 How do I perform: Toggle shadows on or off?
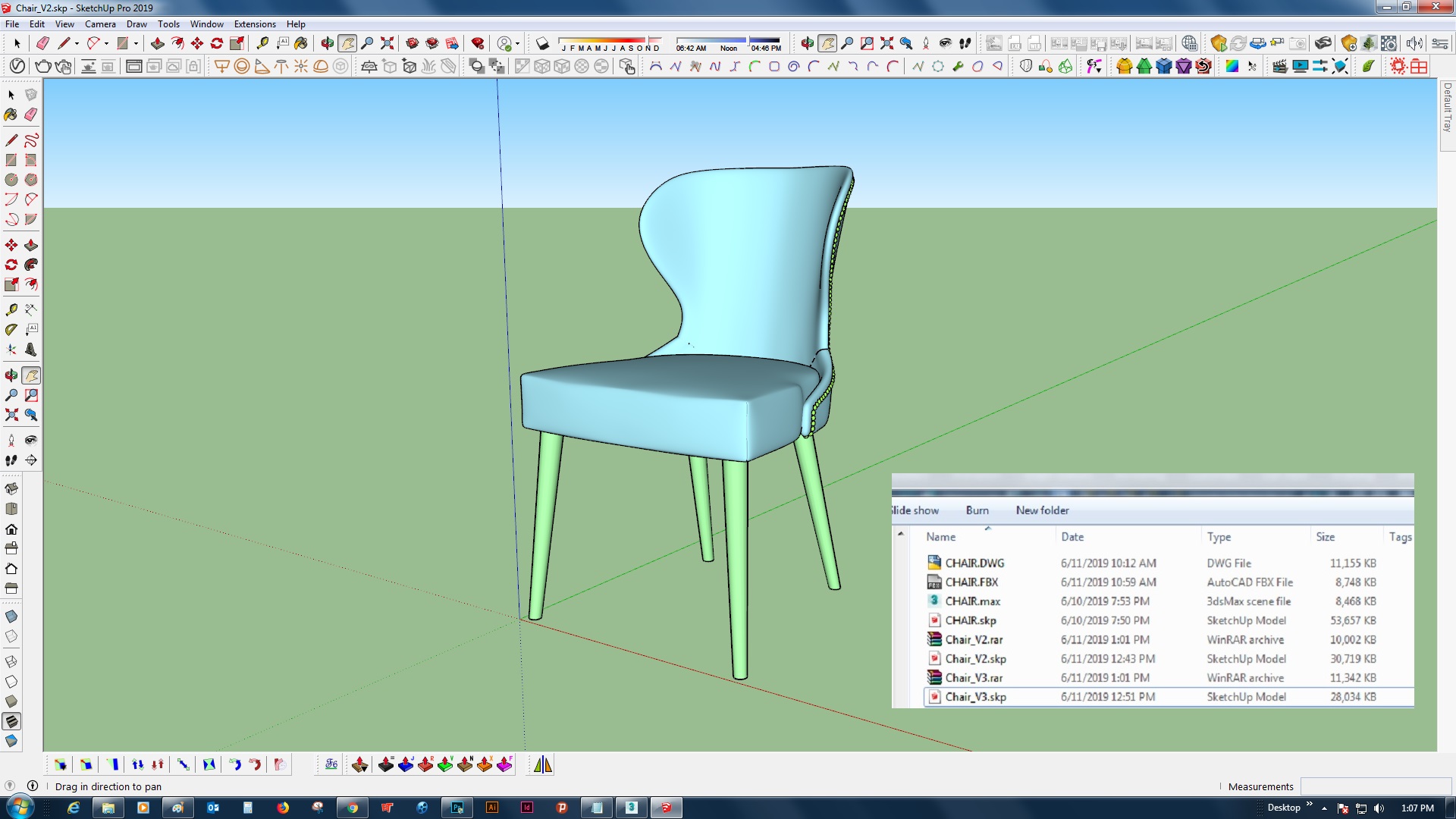pos(542,43)
